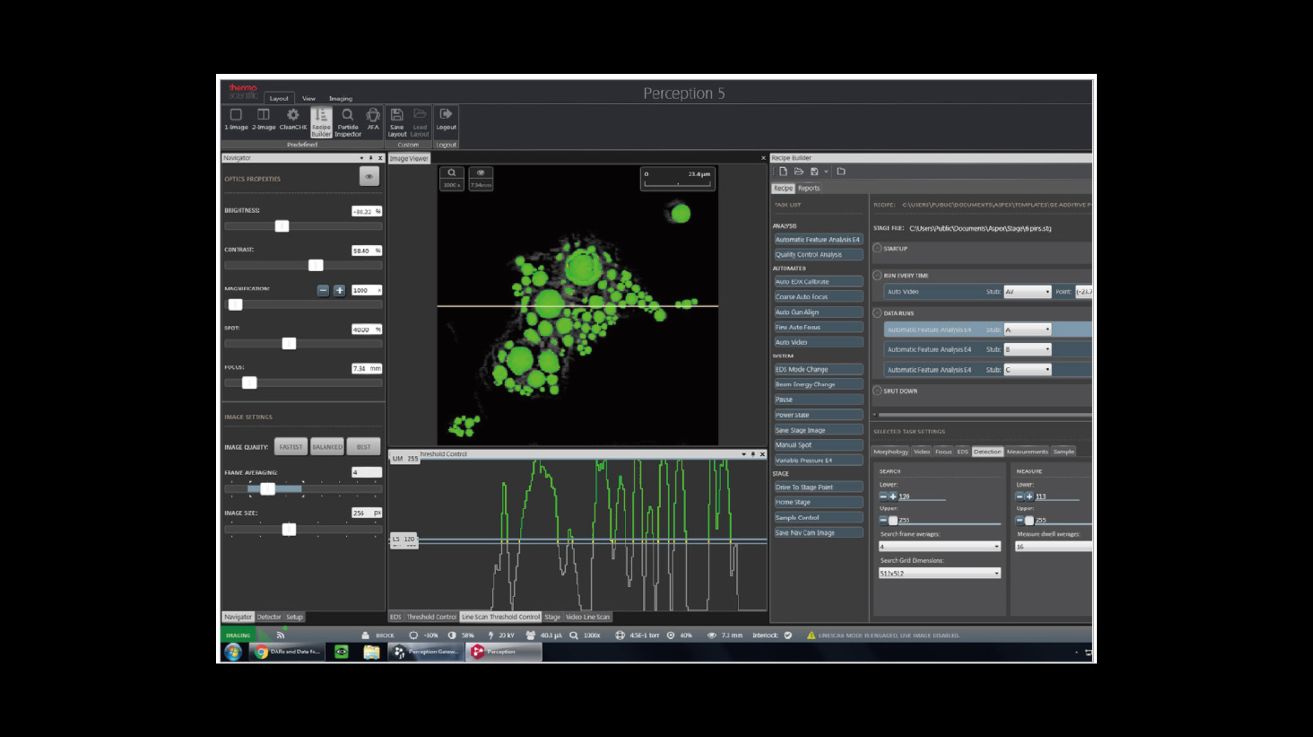Click the Focus value field

pos(366,368)
